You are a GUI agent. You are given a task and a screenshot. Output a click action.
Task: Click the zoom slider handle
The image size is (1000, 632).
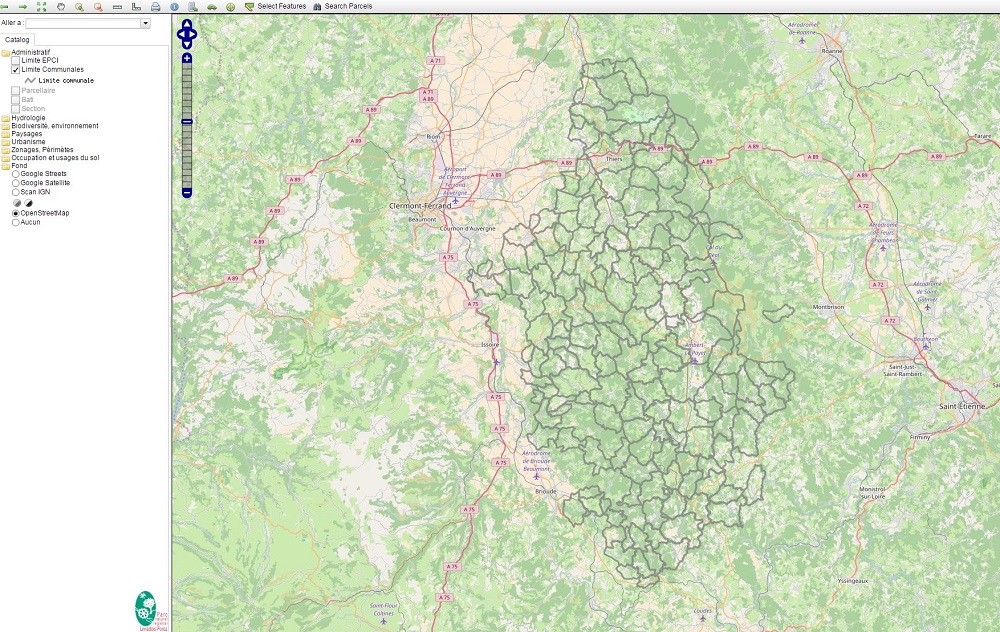tap(187, 121)
